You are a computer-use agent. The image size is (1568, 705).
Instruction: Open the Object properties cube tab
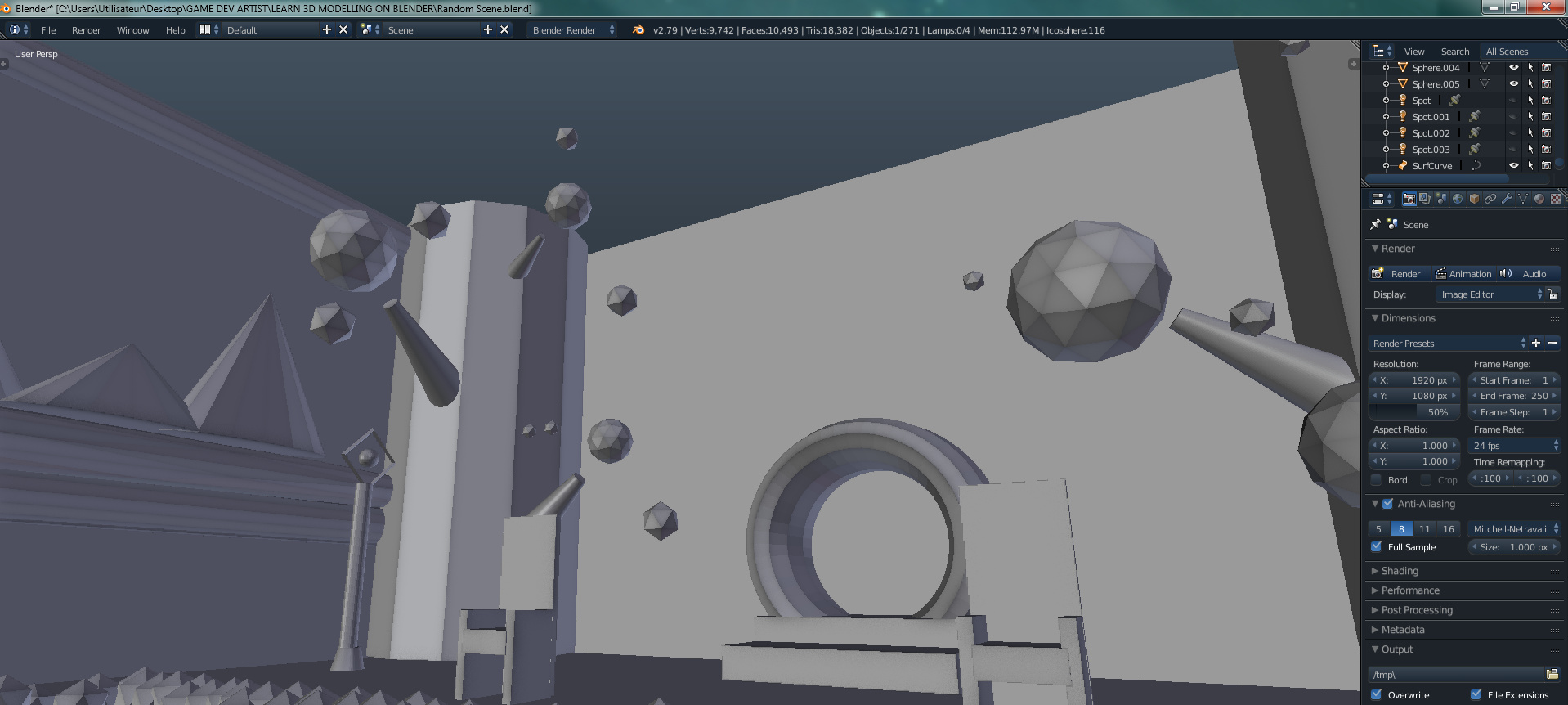(x=1474, y=199)
